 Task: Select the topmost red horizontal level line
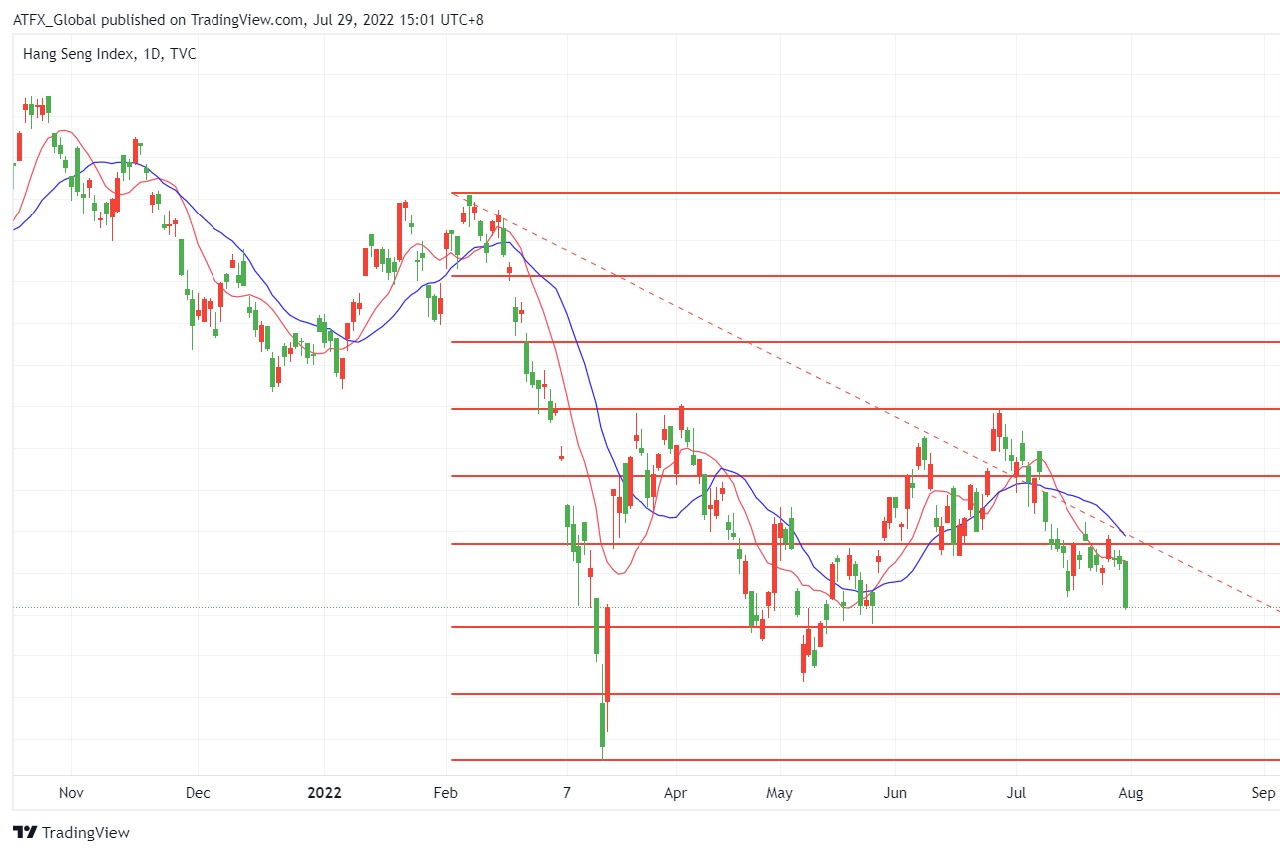[860, 193]
